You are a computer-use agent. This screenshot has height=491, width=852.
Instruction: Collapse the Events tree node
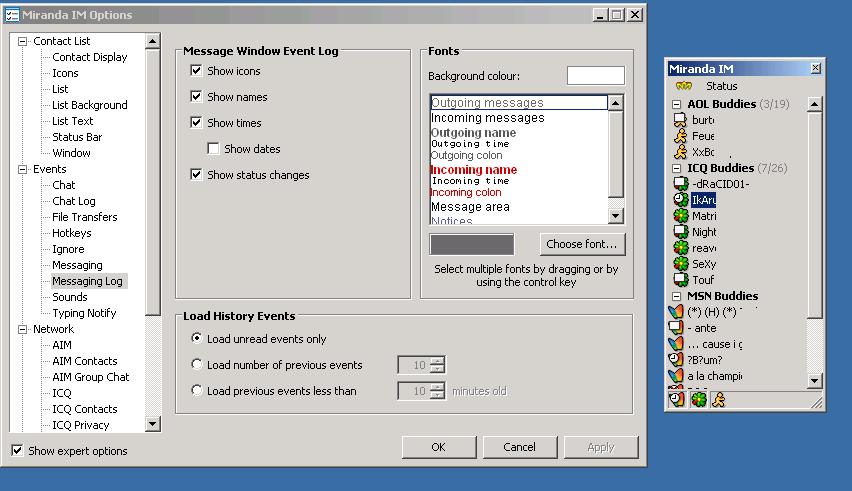22,169
